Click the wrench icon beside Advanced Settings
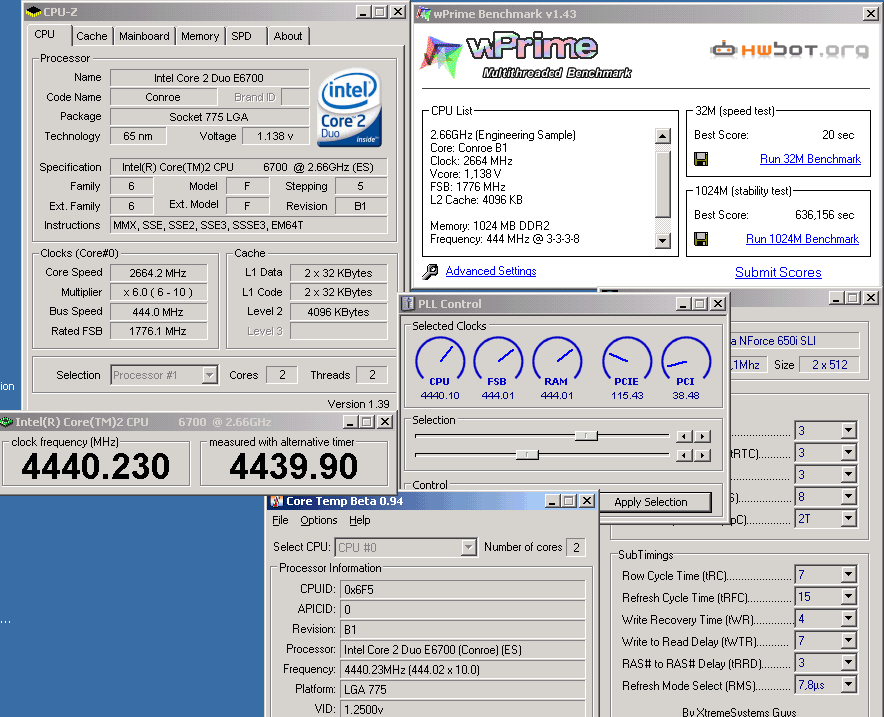The width and height of the screenshot is (884, 717). (x=430, y=272)
